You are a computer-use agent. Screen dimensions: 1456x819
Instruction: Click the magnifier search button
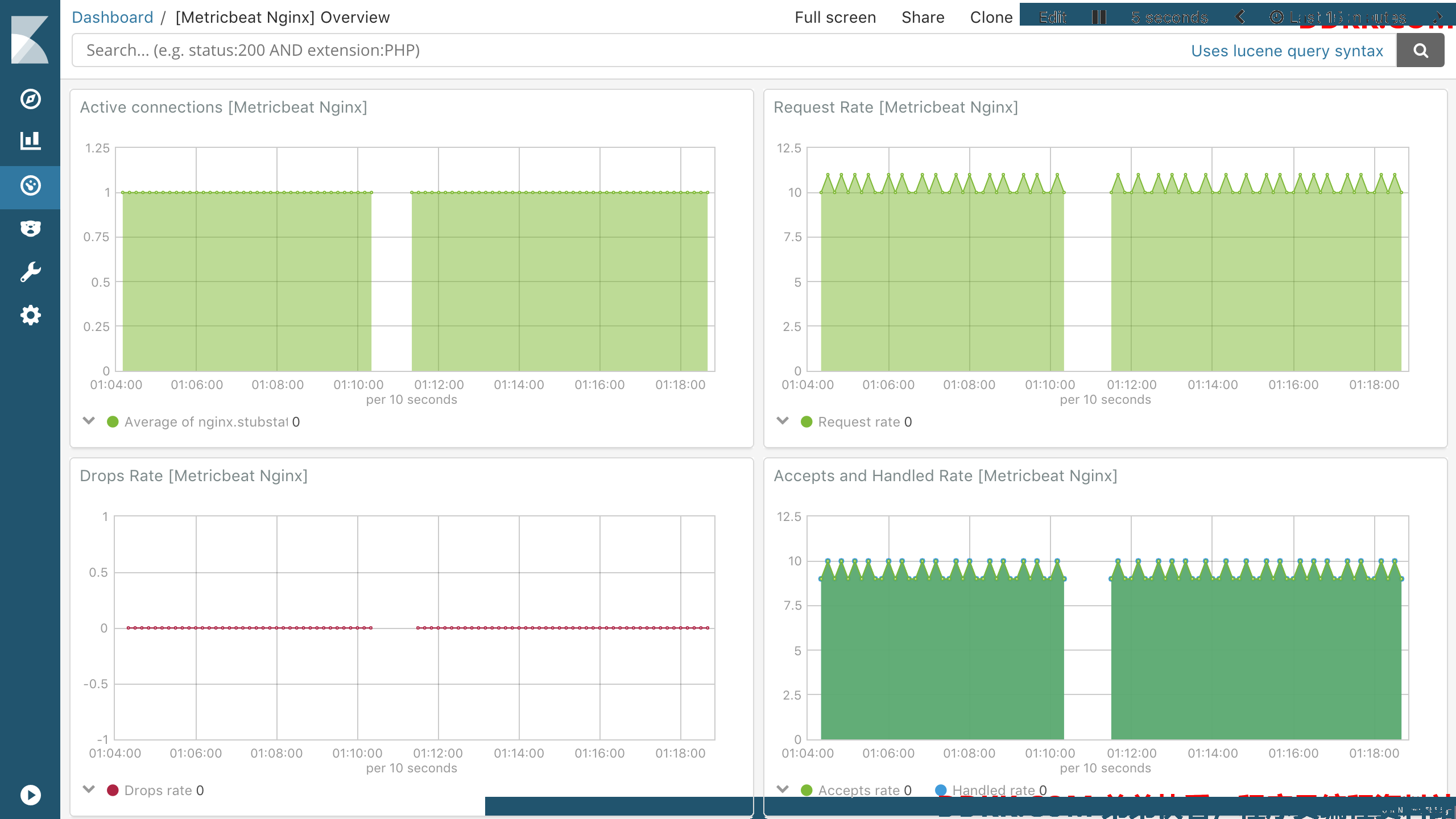pyautogui.click(x=1420, y=51)
